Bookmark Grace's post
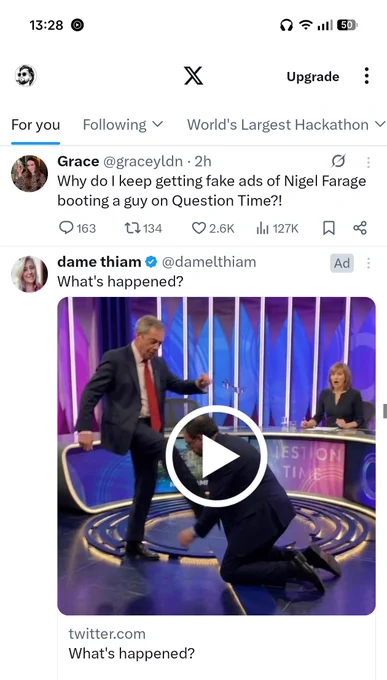The height and width of the screenshot is (680, 387). click(329, 228)
